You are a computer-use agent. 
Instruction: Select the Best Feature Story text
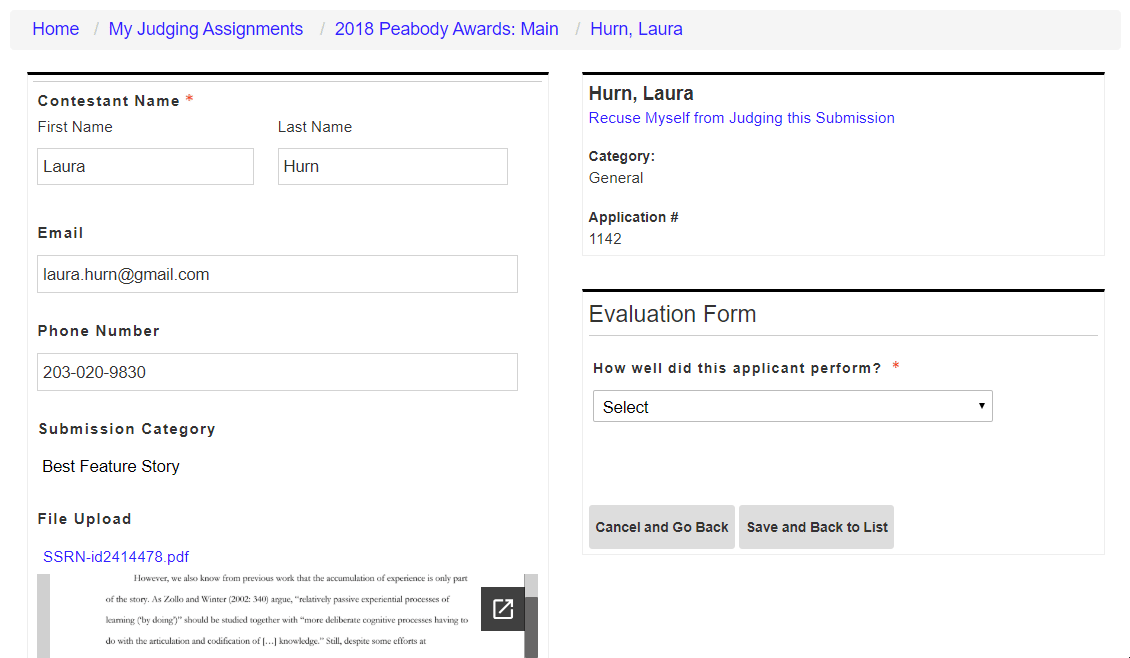[111, 466]
